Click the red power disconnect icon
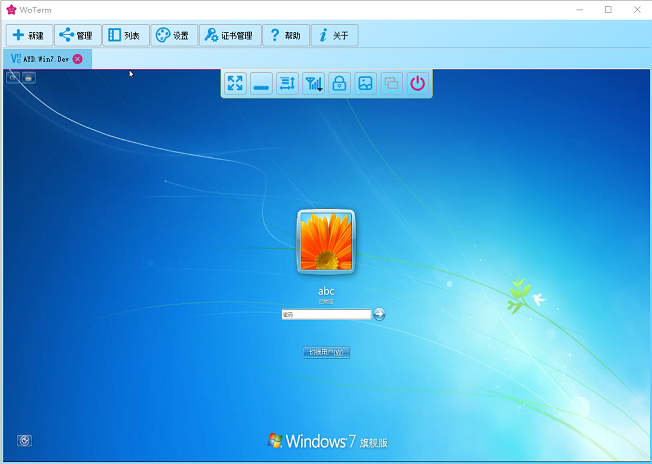Screen dimensions: 652x464 tap(417, 83)
